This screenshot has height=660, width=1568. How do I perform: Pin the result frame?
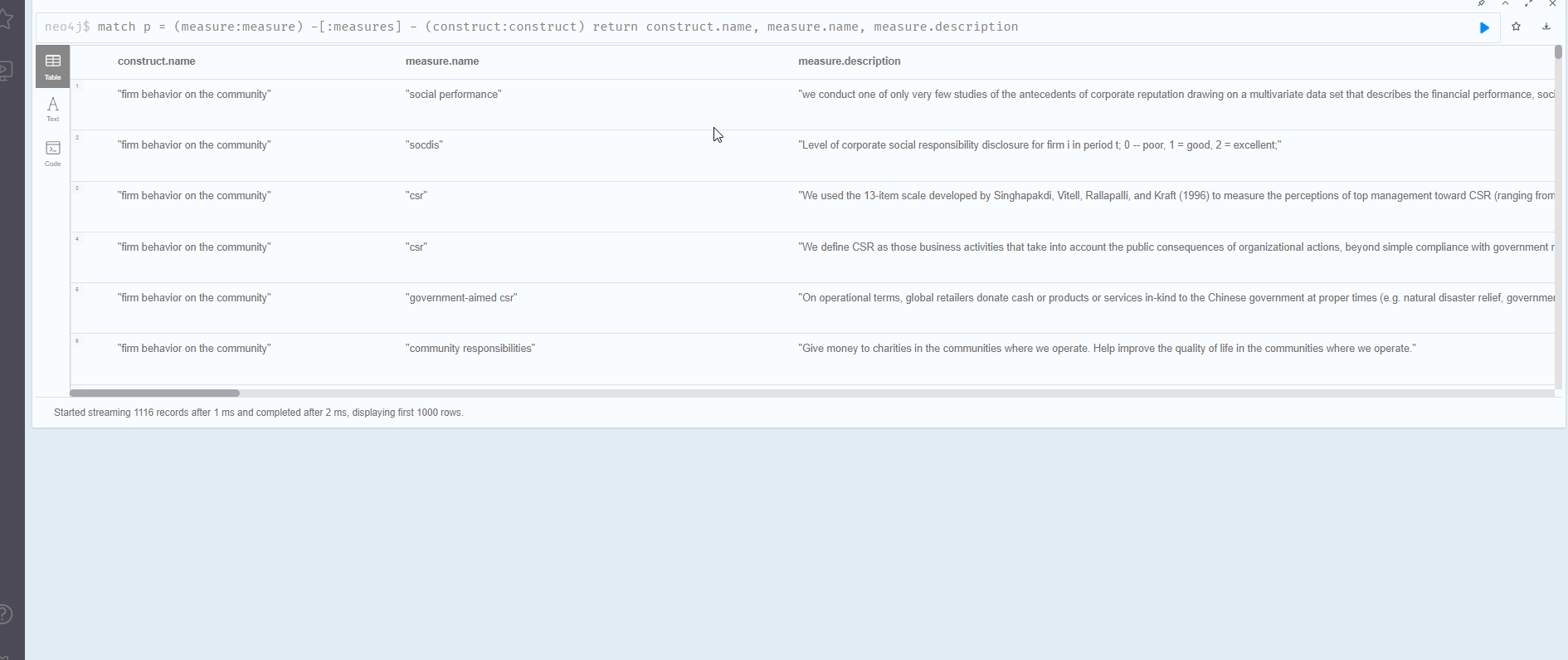[x=1482, y=3]
